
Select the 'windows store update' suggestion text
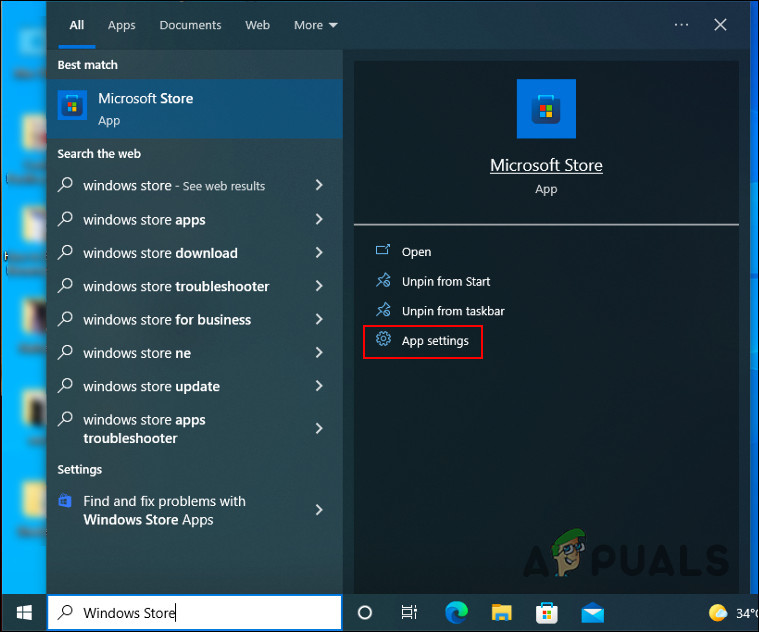(152, 387)
